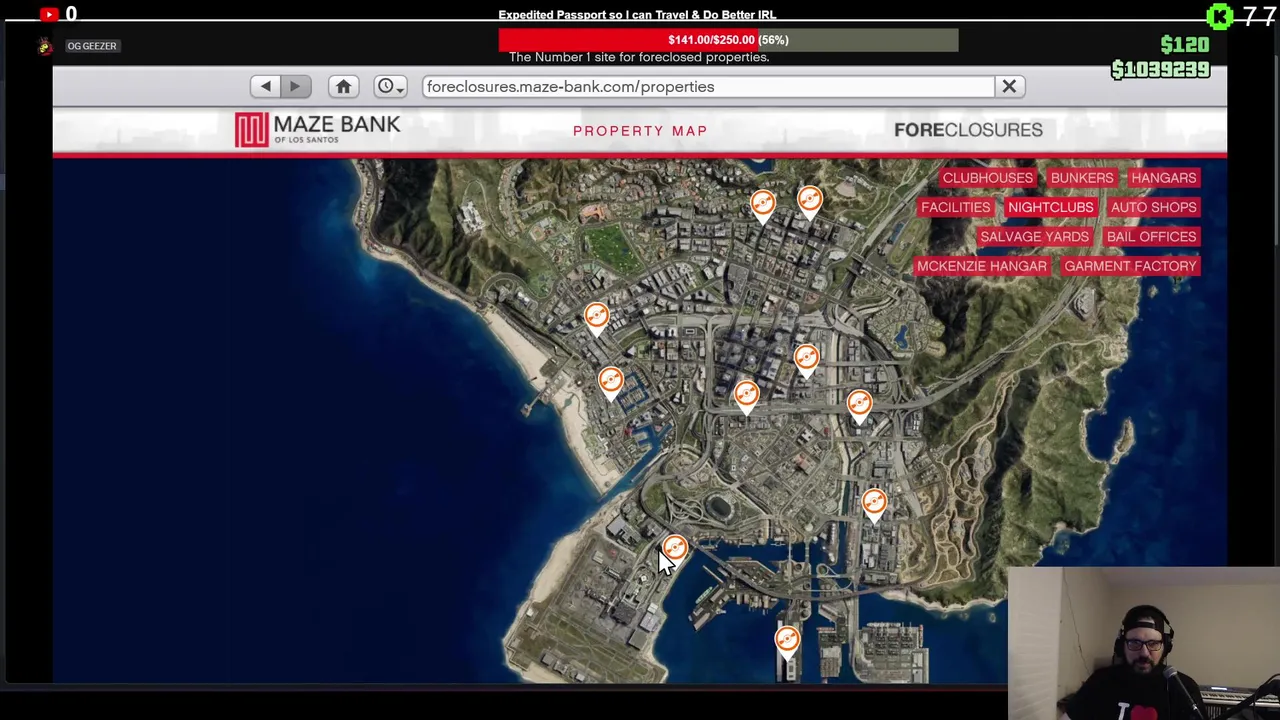
Task: Toggle the Clubhouses filter
Action: click(x=987, y=178)
